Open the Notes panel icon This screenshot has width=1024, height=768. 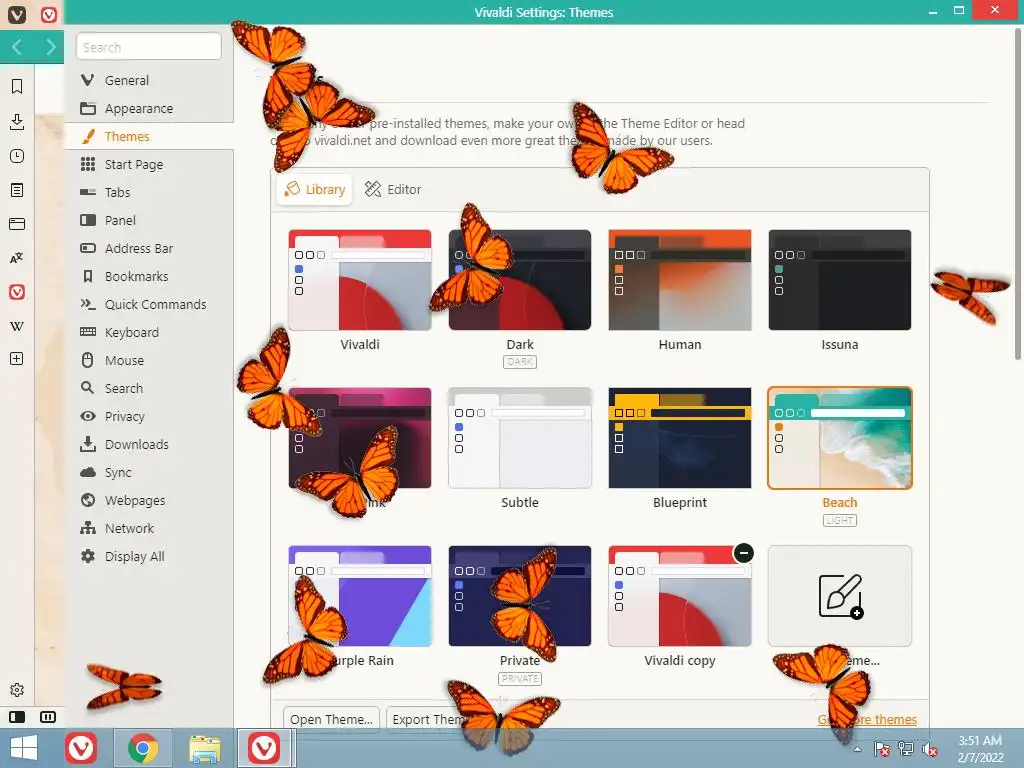coord(17,190)
